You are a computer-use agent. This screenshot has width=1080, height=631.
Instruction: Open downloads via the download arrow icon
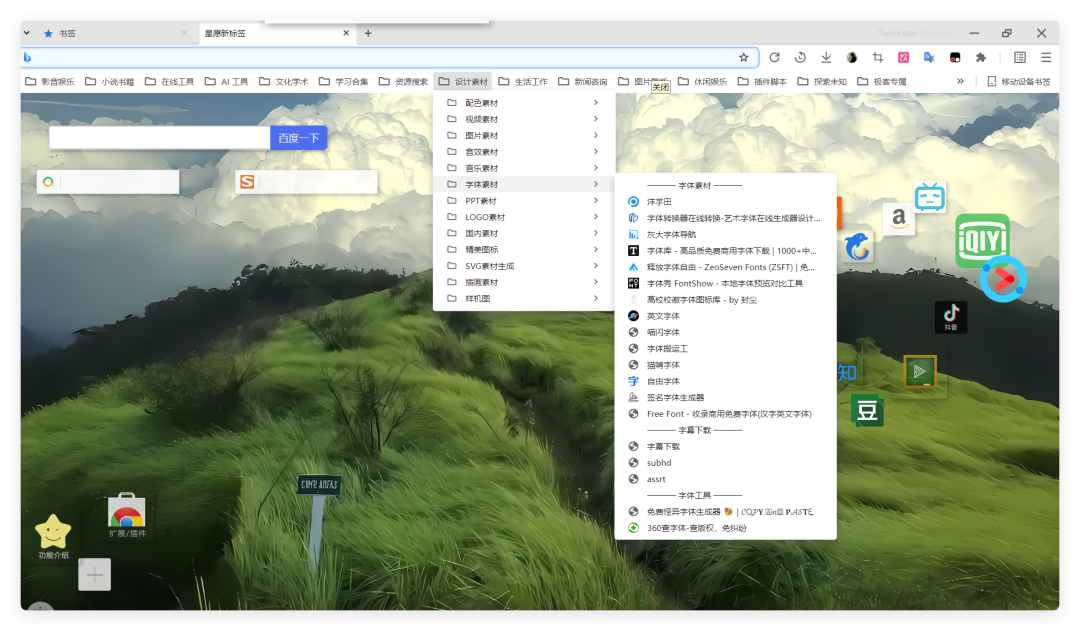[x=826, y=57]
